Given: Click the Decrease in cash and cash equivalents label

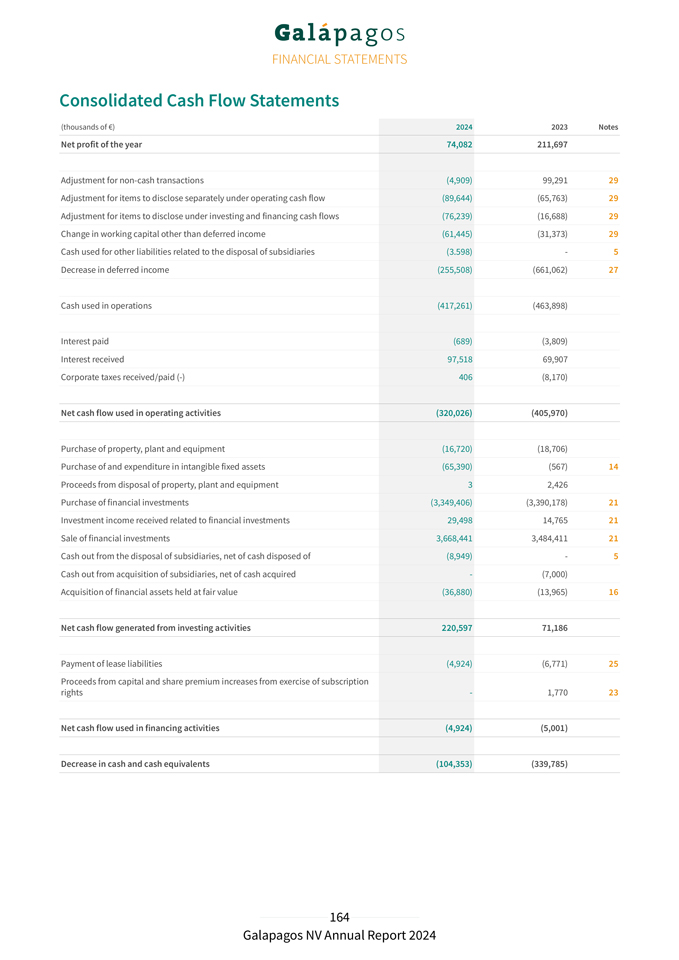Looking at the screenshot, I should coord(135,764).
